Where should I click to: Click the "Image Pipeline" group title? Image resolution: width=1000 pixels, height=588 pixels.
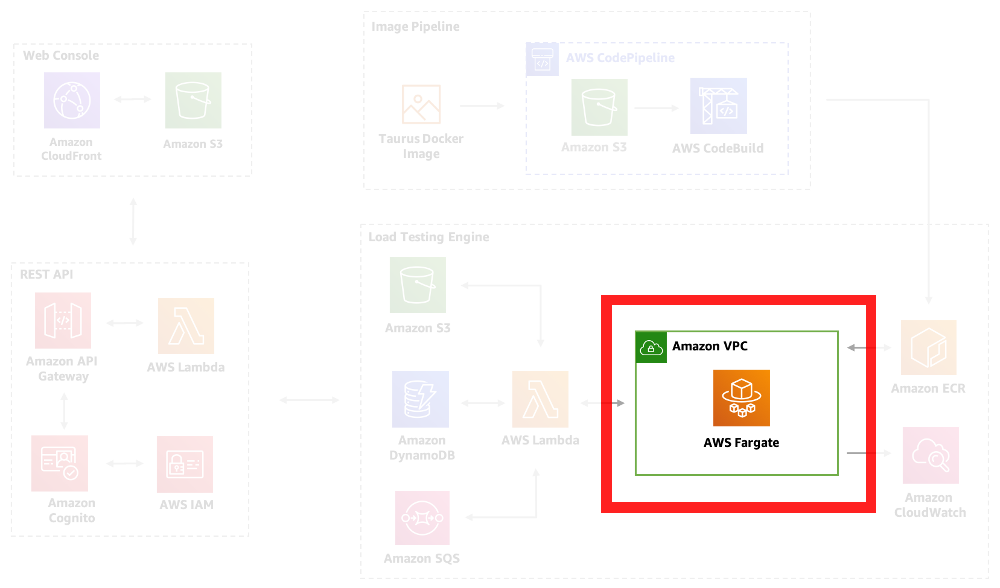[x=415, y=27]
